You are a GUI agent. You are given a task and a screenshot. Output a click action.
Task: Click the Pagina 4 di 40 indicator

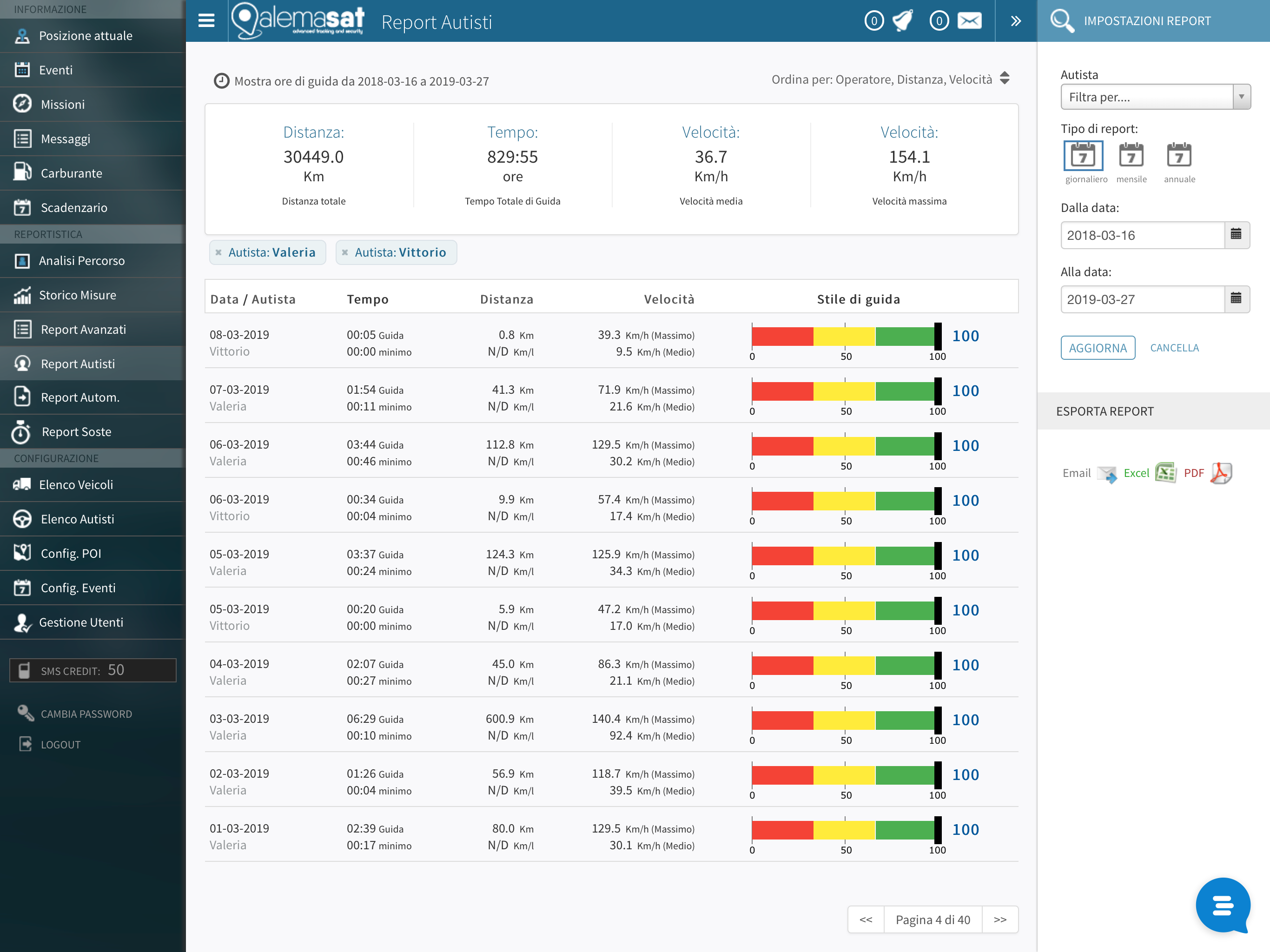[x=933, y=920]
